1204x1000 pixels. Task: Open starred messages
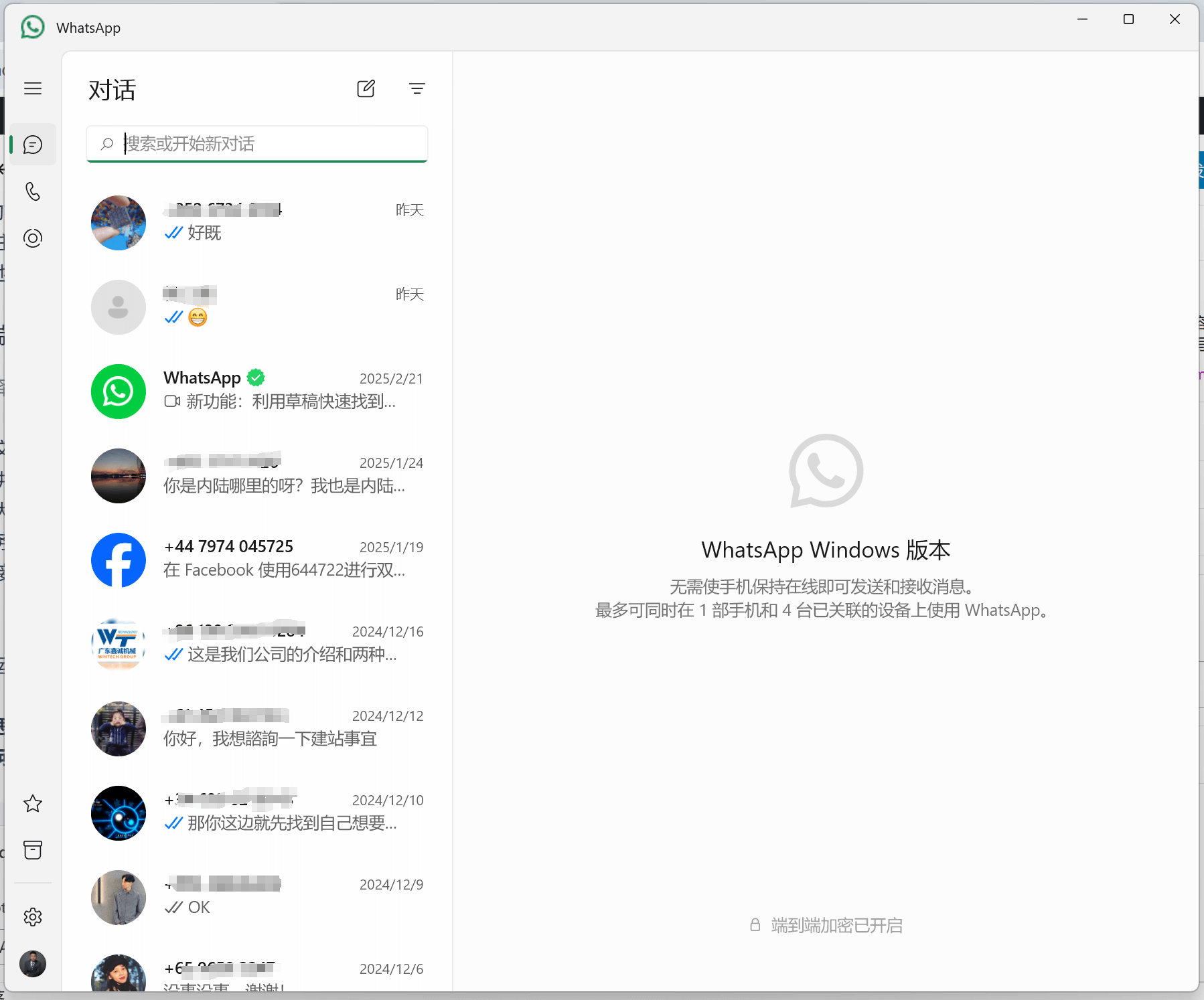point(33,803)
